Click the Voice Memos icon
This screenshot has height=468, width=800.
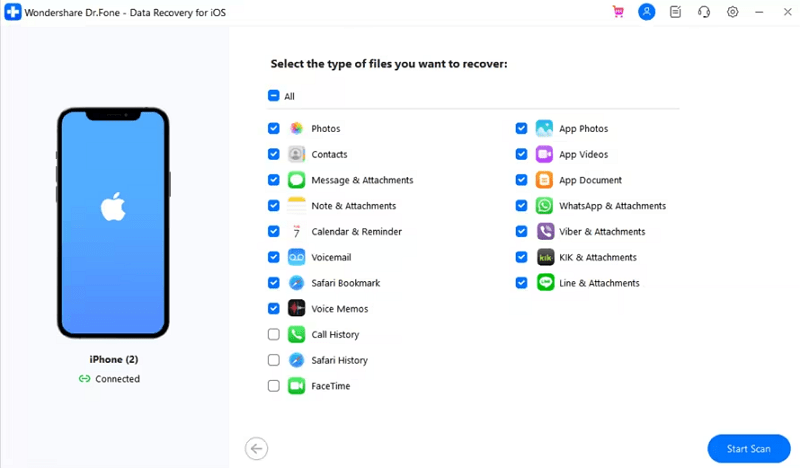point(296,309)
